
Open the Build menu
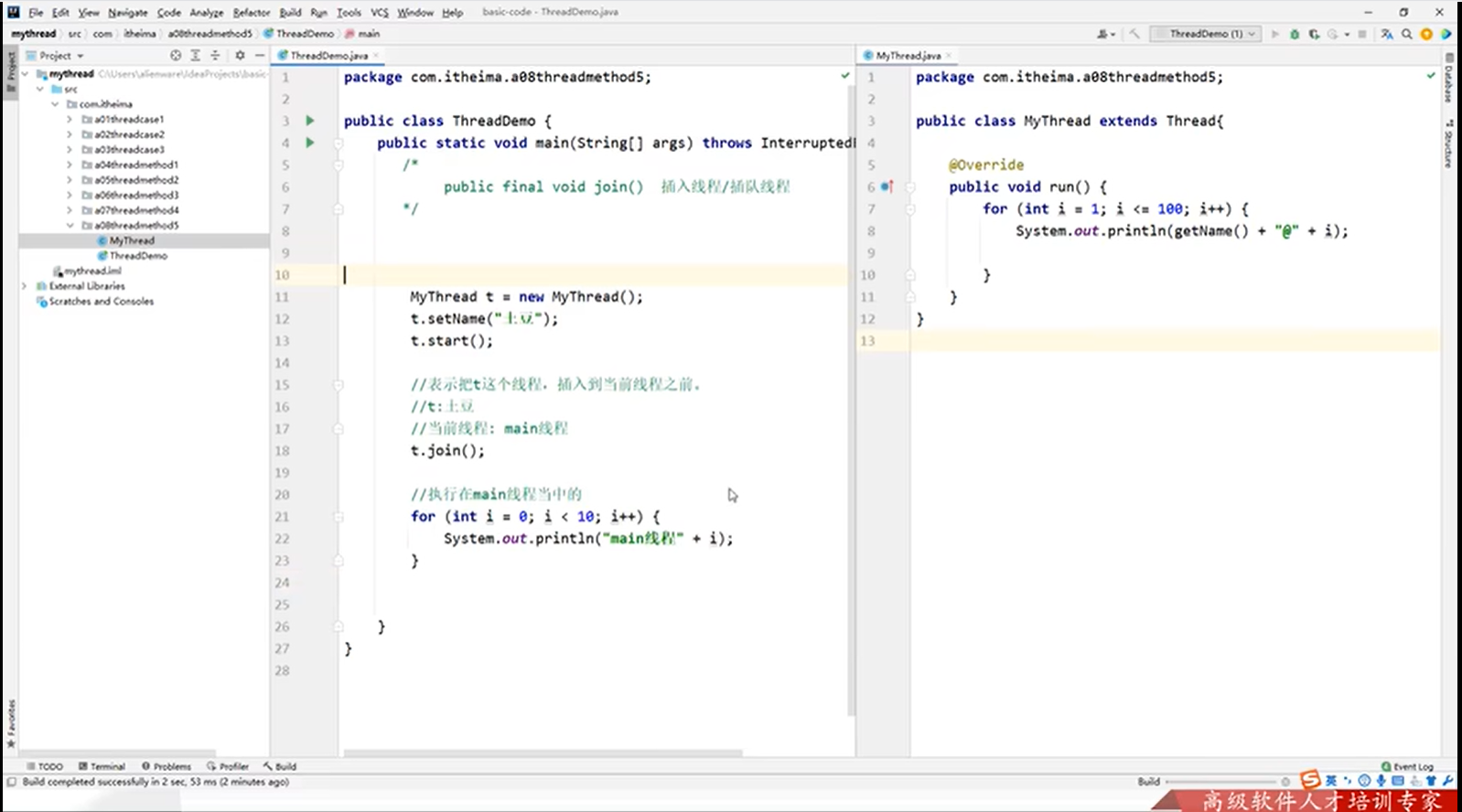click(290, 13)
